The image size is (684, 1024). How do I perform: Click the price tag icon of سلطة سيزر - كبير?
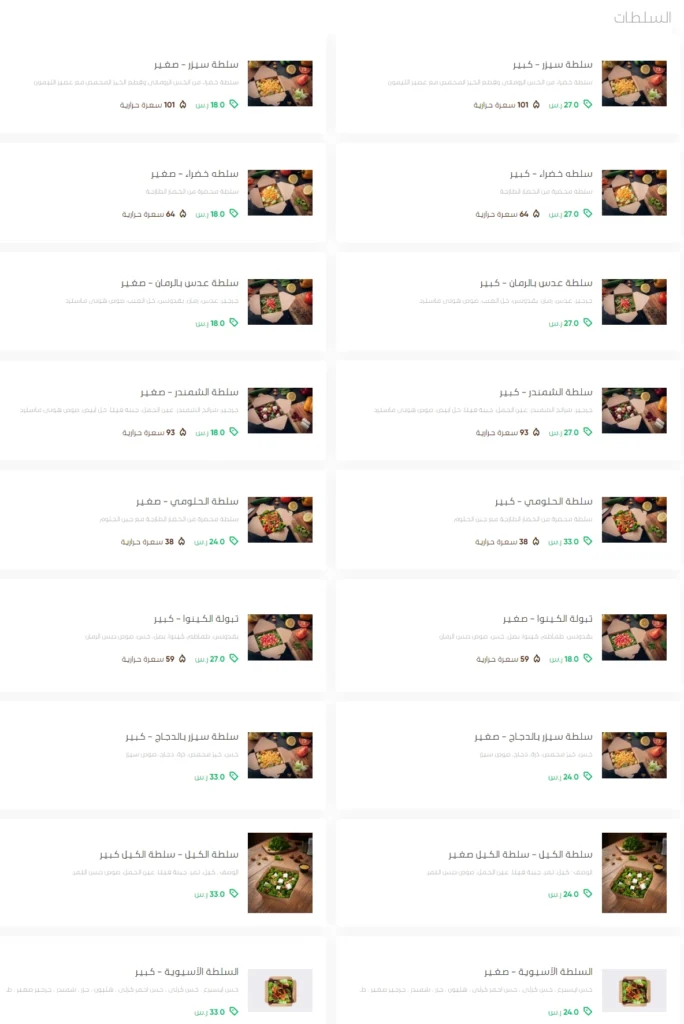point(587,104)
